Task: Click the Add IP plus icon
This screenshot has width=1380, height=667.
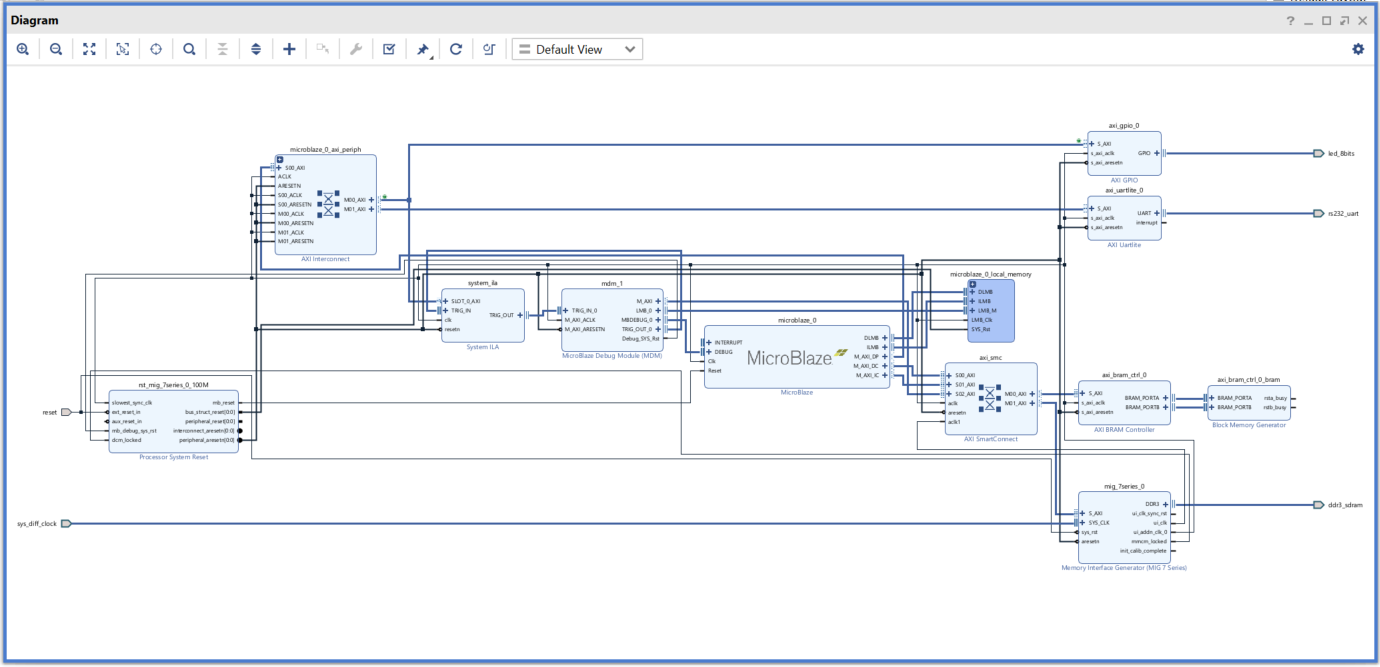Action: click(289, 49)
